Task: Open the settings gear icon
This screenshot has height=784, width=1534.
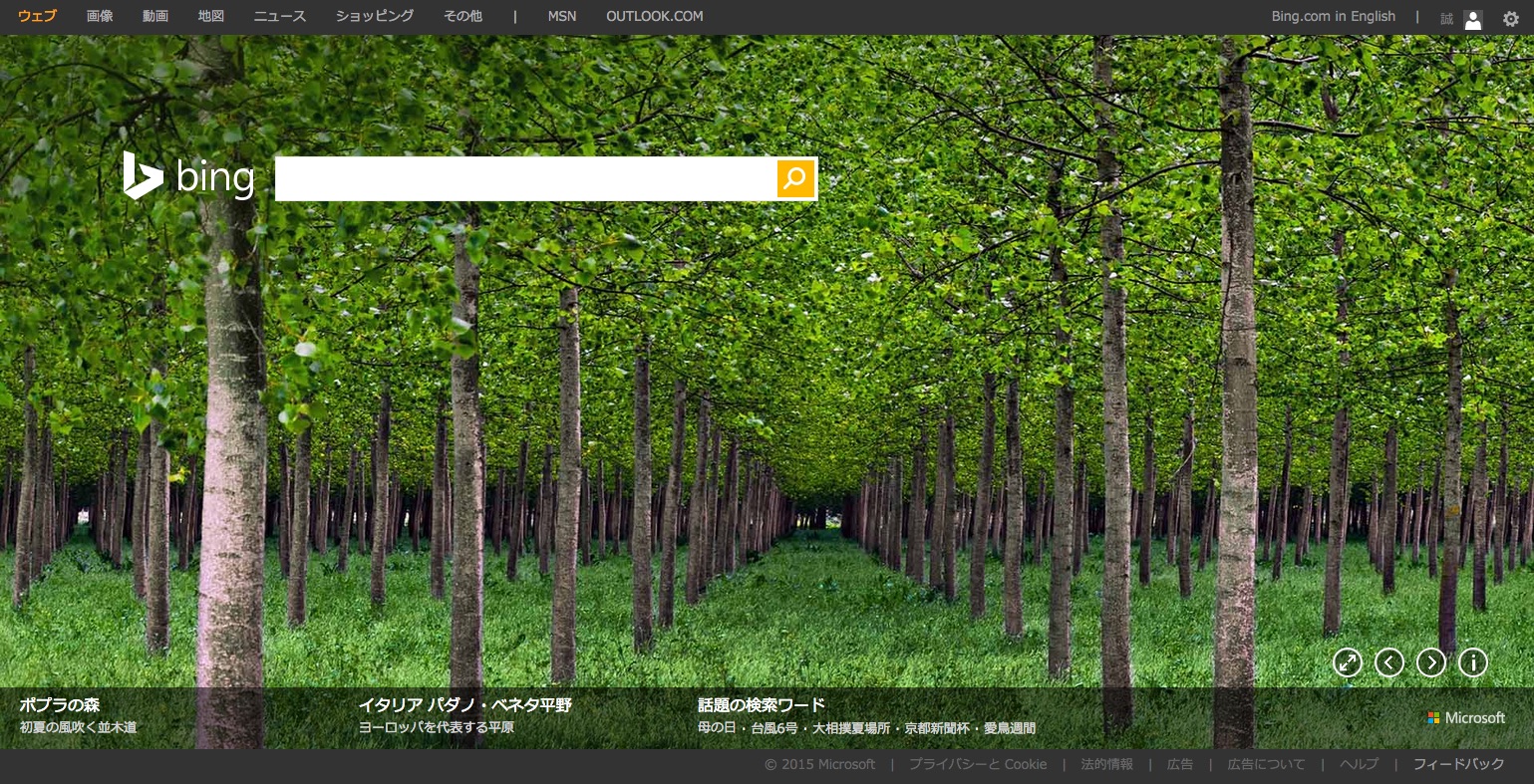Action: coord(1510,18)
